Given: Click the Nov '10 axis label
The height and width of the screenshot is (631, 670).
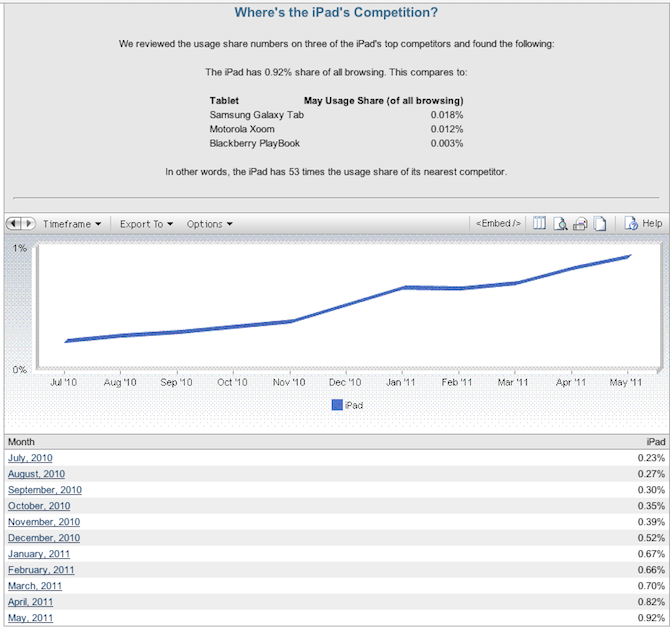Looking at the screenshot, I should (289, 382).
